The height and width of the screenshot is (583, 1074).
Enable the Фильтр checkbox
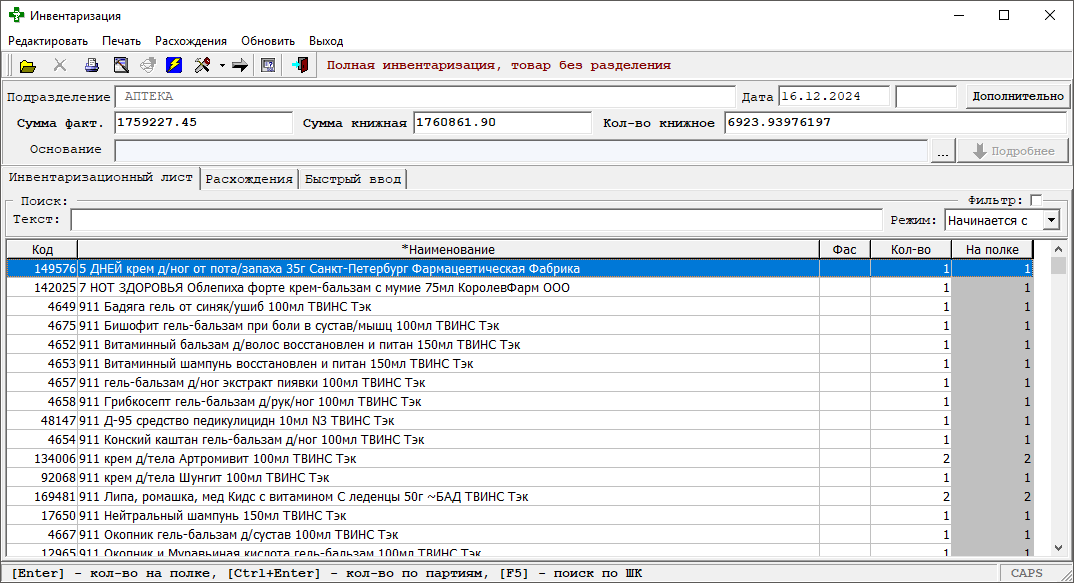pyautogui.click(x=1036, y=200)
